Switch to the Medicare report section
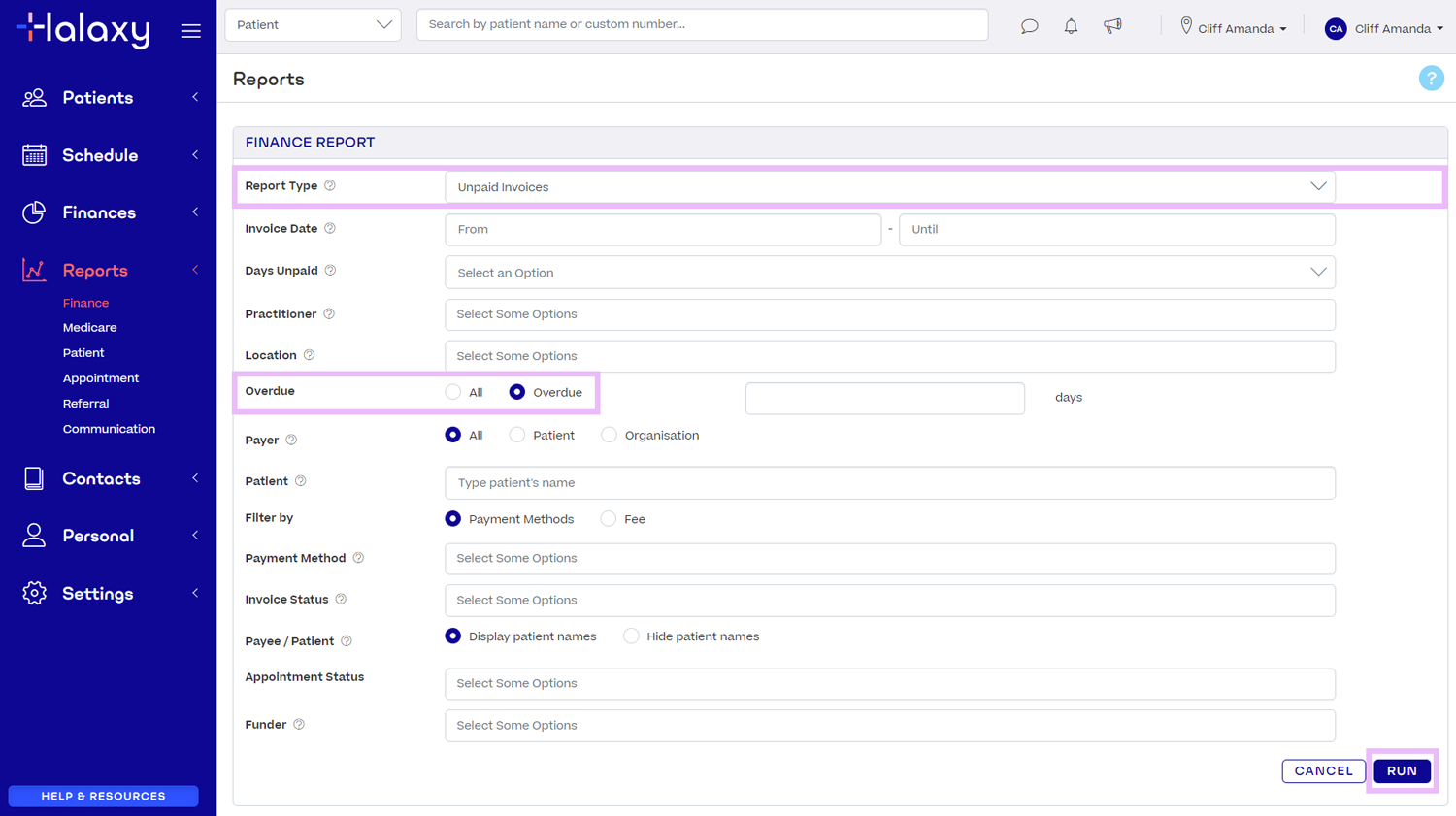The height and width of the screenshot is (816, 1456). click(x=89, y=327)
